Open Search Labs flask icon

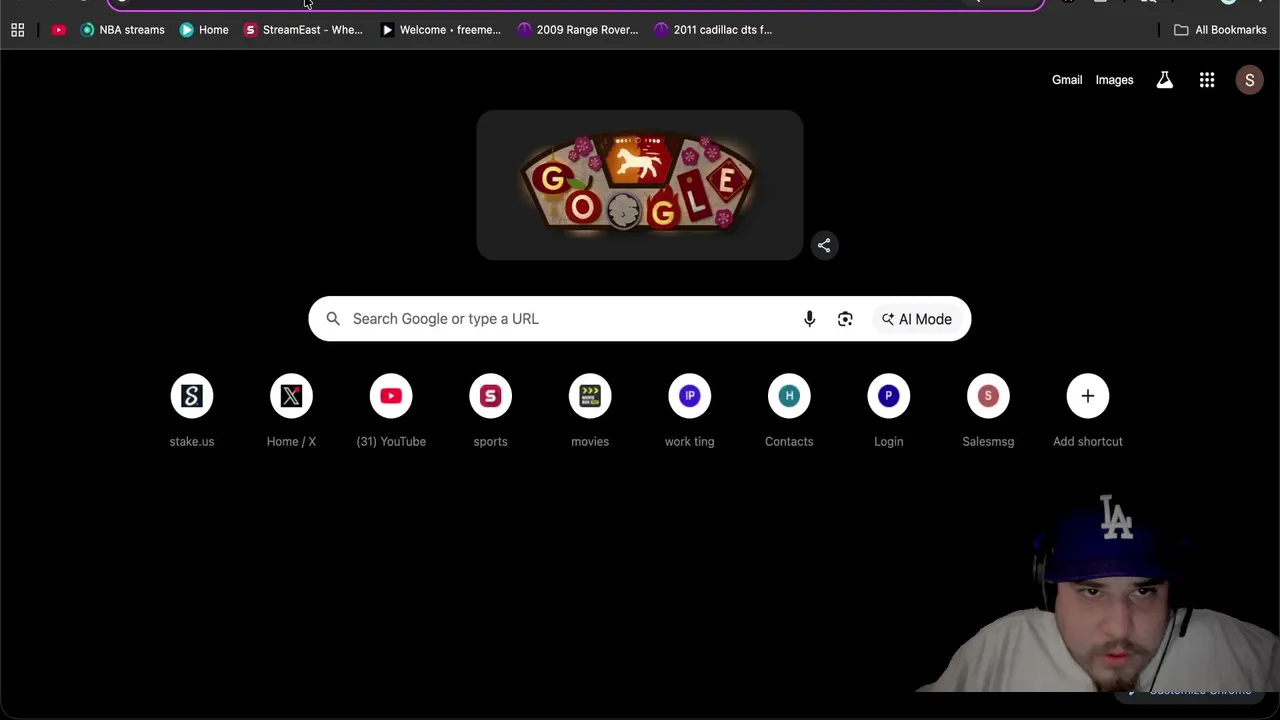click(1165, 80)
